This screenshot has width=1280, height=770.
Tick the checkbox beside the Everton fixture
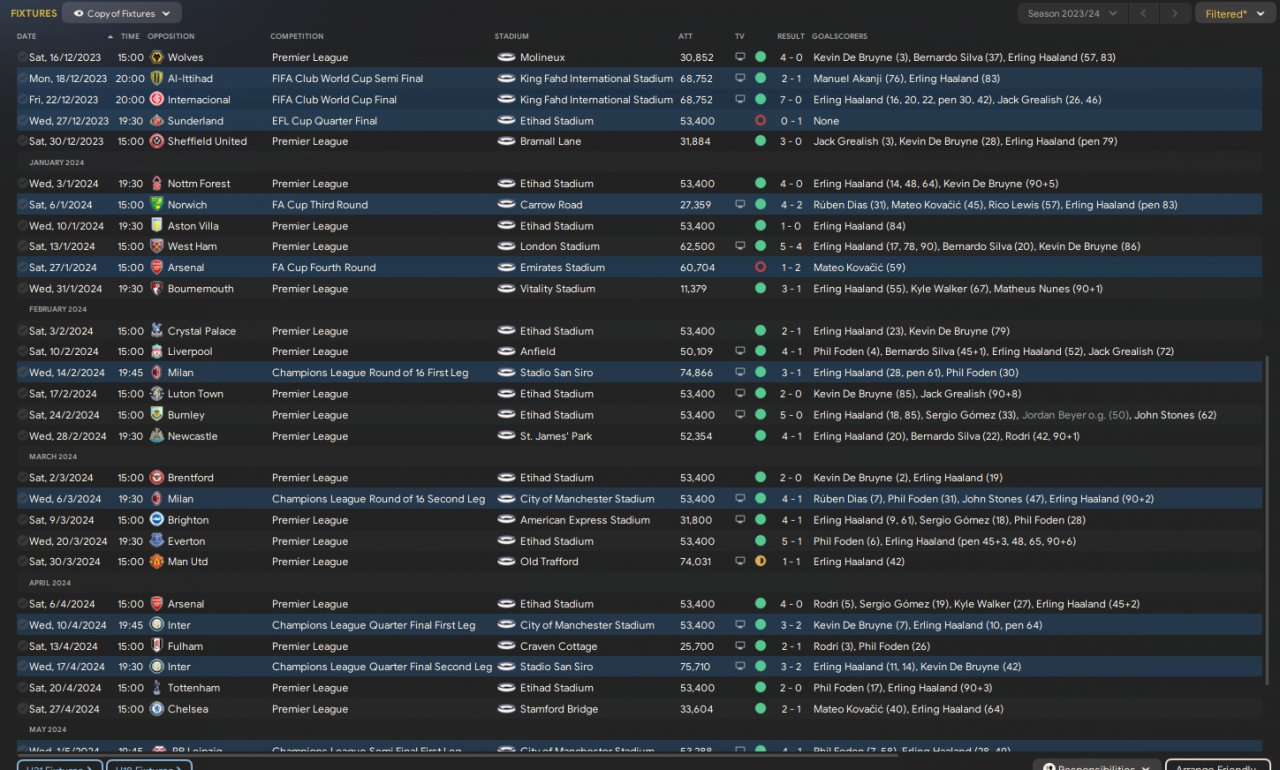(x=23, y=541)
